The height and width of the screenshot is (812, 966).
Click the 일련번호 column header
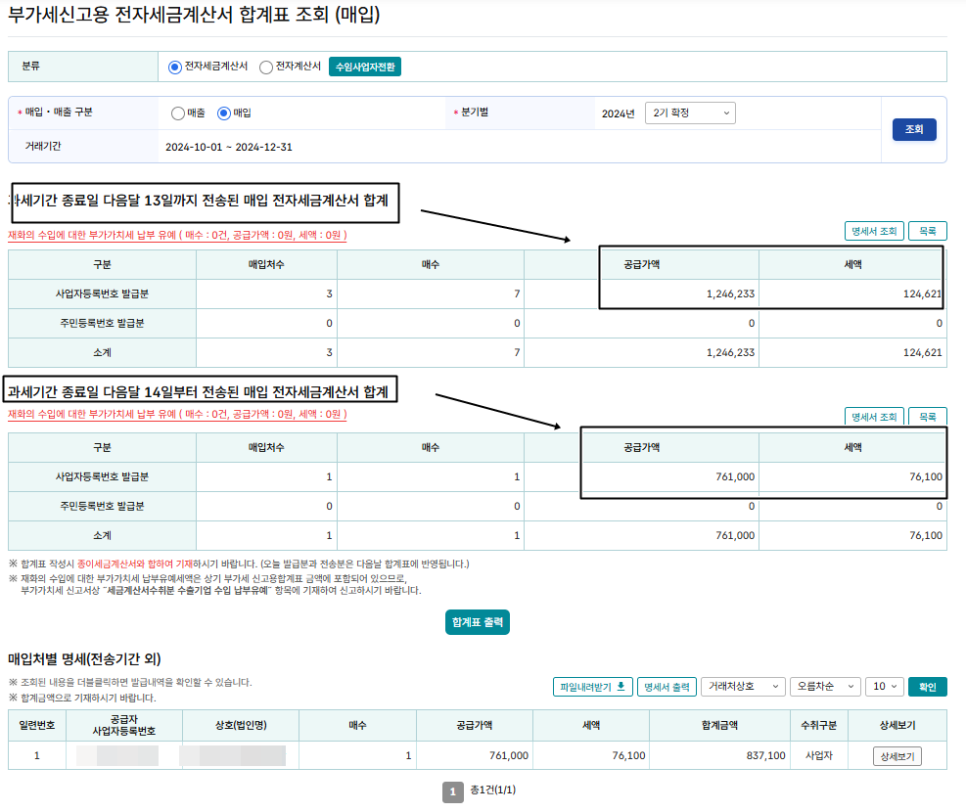(x=37, y=725)
